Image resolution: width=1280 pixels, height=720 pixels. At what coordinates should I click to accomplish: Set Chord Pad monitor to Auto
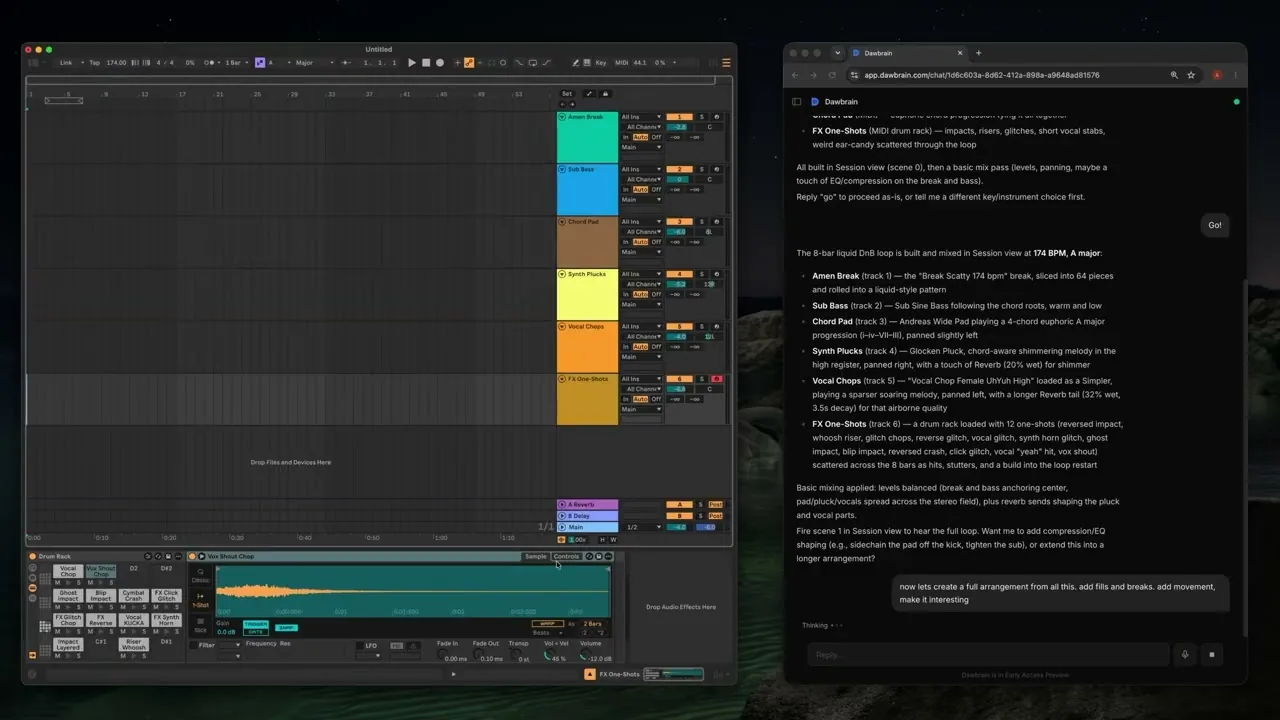[640, 242]
